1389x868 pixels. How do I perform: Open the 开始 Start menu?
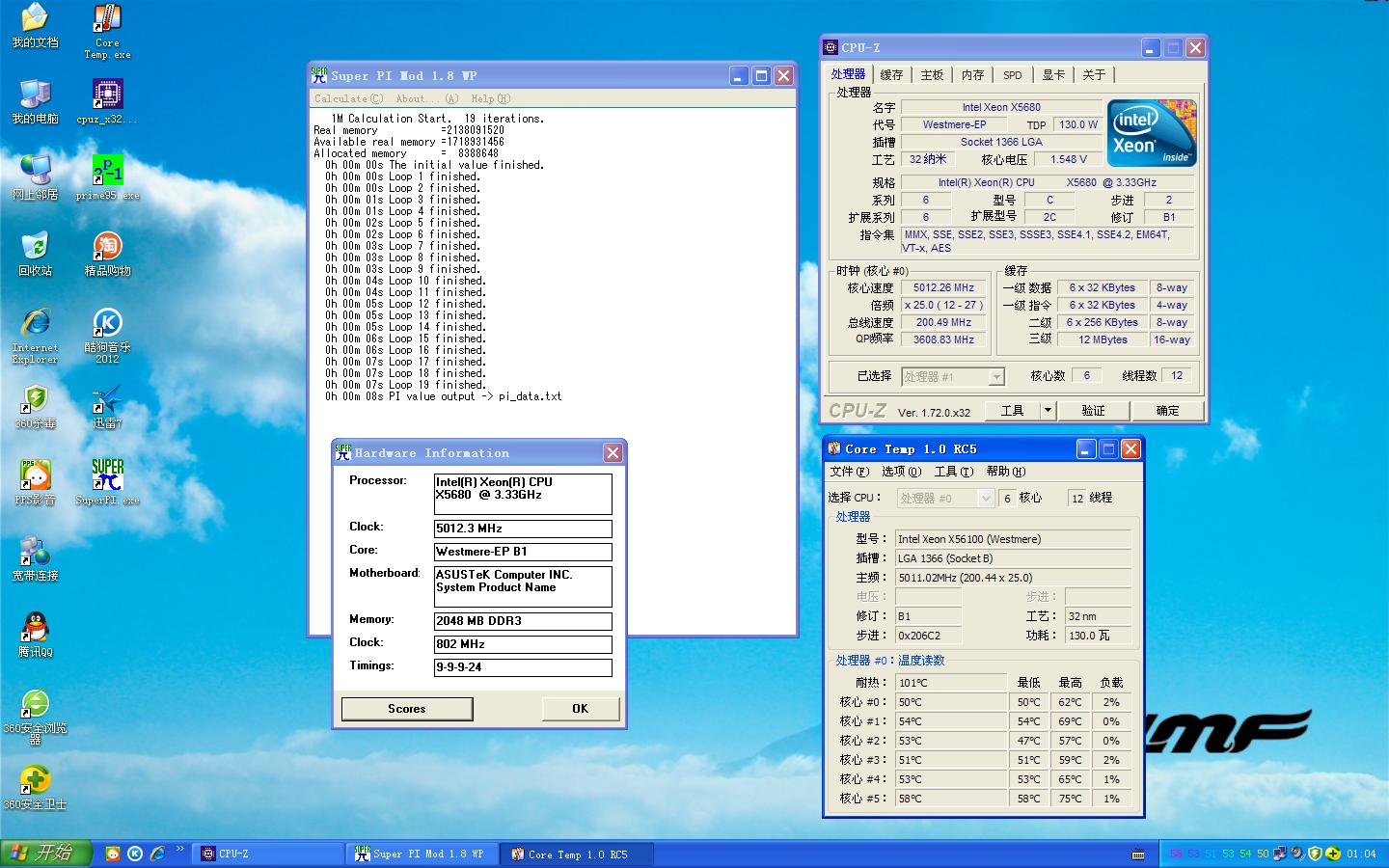click(46, 854)
